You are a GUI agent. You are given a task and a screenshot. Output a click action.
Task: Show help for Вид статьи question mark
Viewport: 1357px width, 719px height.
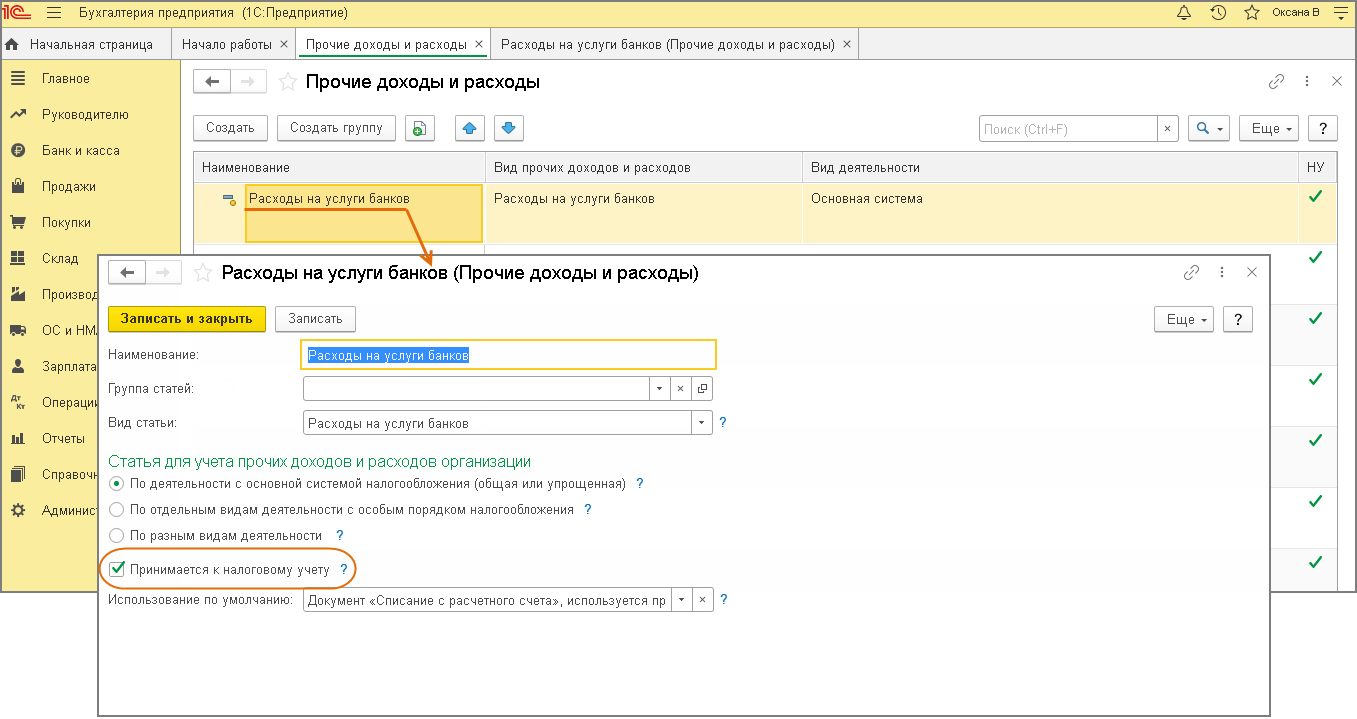pyautogui.click(x=723, y=423)
